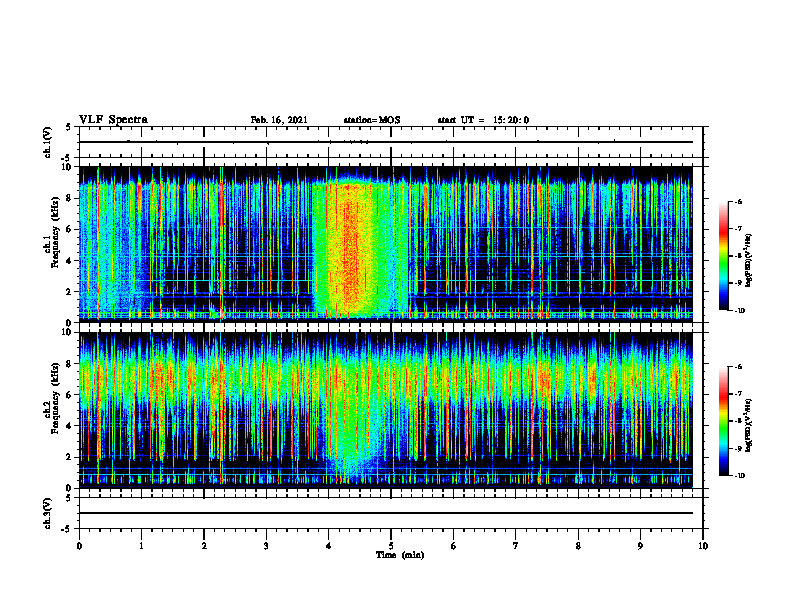Screen dimensions: 792x612
Task: Click the "station=MOS" header text
Action: tap(372, 120)
